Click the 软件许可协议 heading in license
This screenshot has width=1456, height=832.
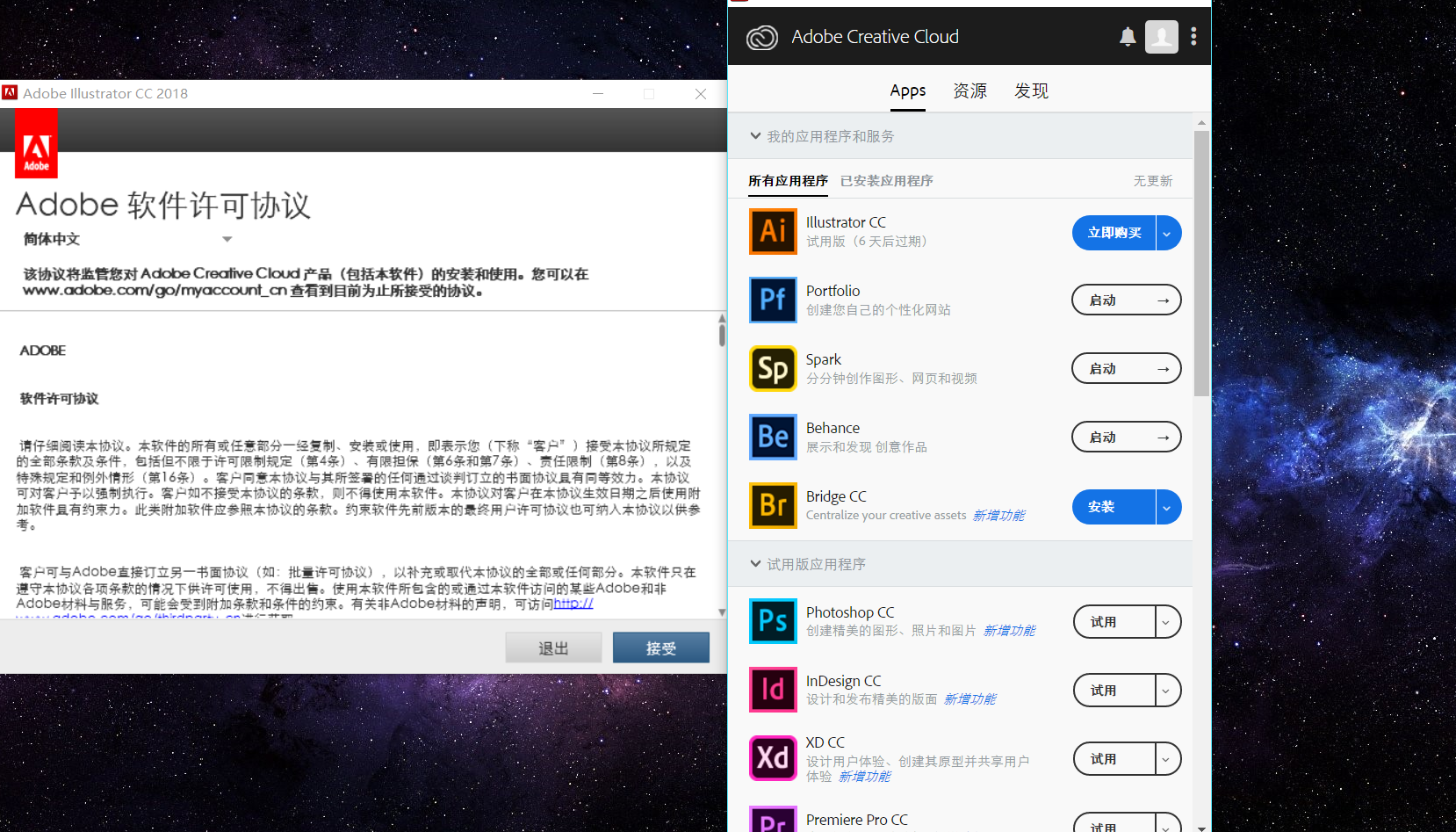point(60,399)
